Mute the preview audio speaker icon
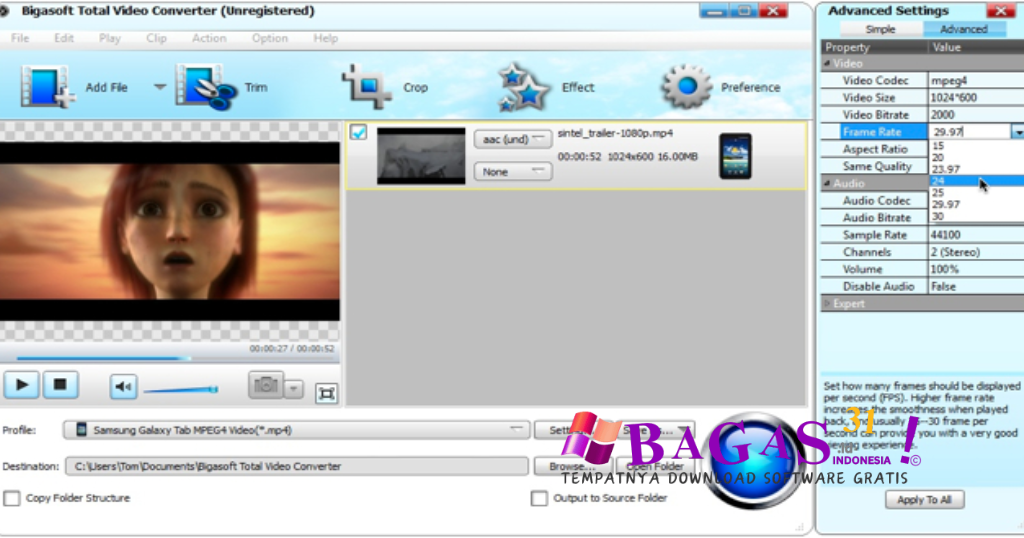 123,387
